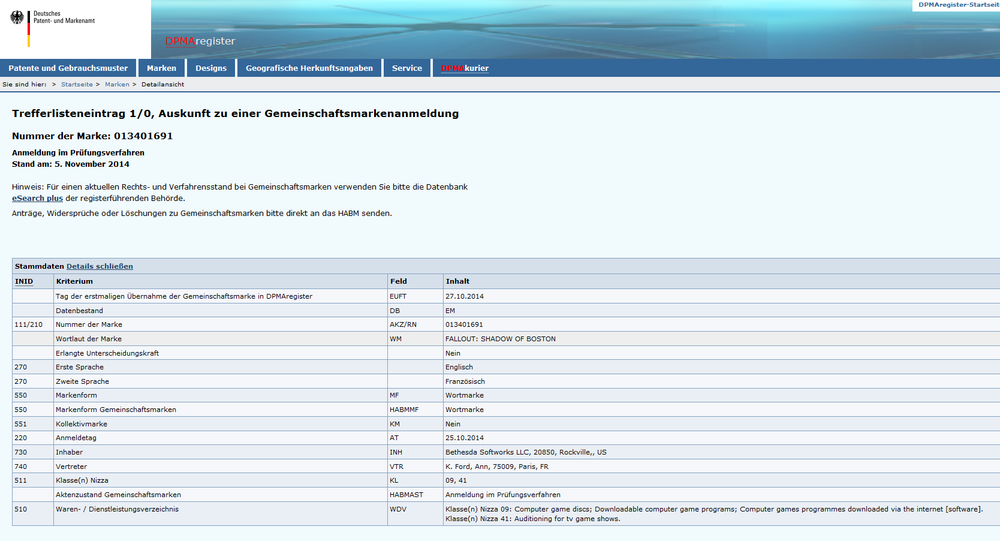Select INID code 511

[20, 480]
